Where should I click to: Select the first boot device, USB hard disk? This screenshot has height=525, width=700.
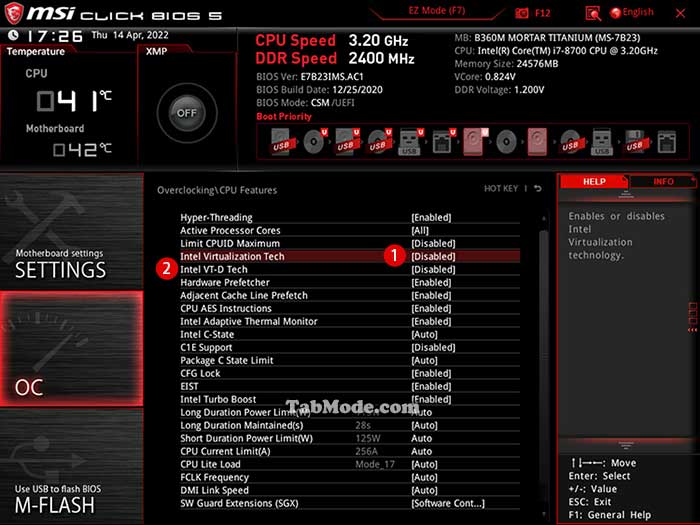tap(282, 142)
